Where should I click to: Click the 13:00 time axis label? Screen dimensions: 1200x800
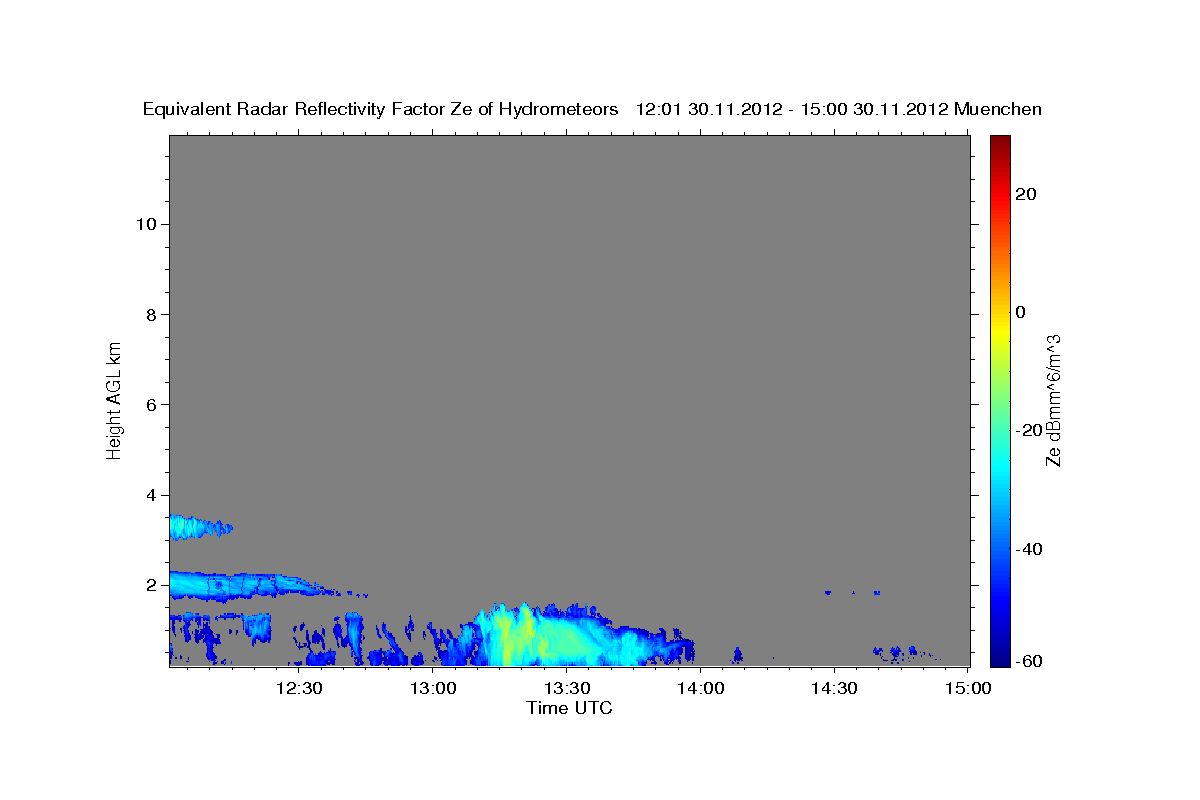point(435,688)
